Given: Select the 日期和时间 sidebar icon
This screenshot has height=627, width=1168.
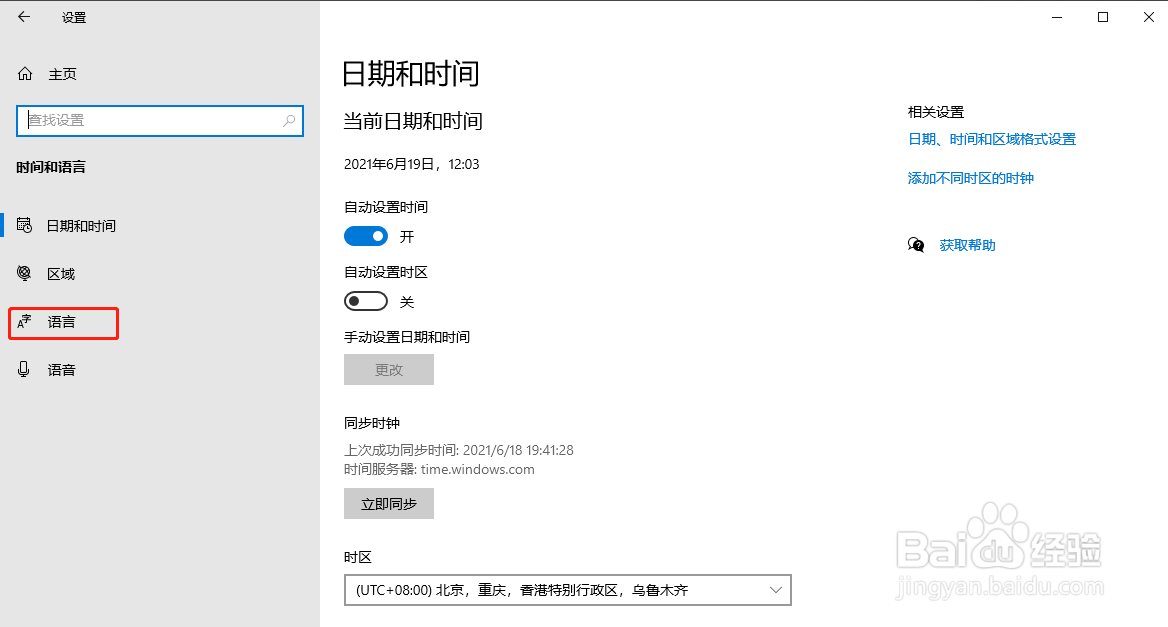Looking at the screenshot, I should click(x=24, y=225).
